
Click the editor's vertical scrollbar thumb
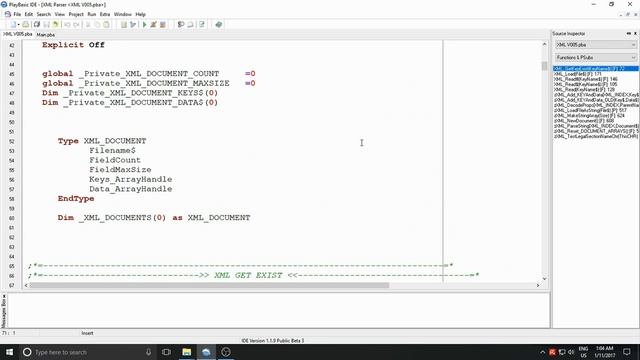(544, 66)
